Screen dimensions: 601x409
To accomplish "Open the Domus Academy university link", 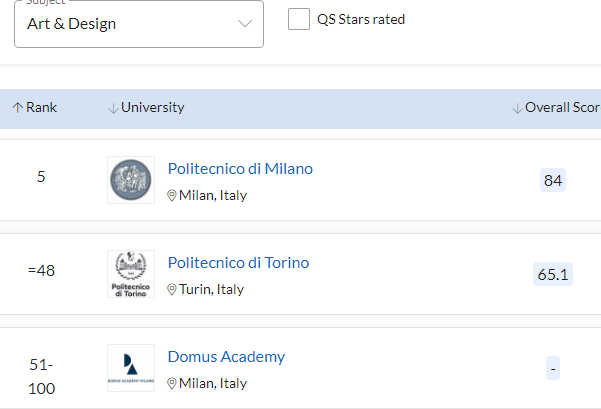I will click(226, 357).
